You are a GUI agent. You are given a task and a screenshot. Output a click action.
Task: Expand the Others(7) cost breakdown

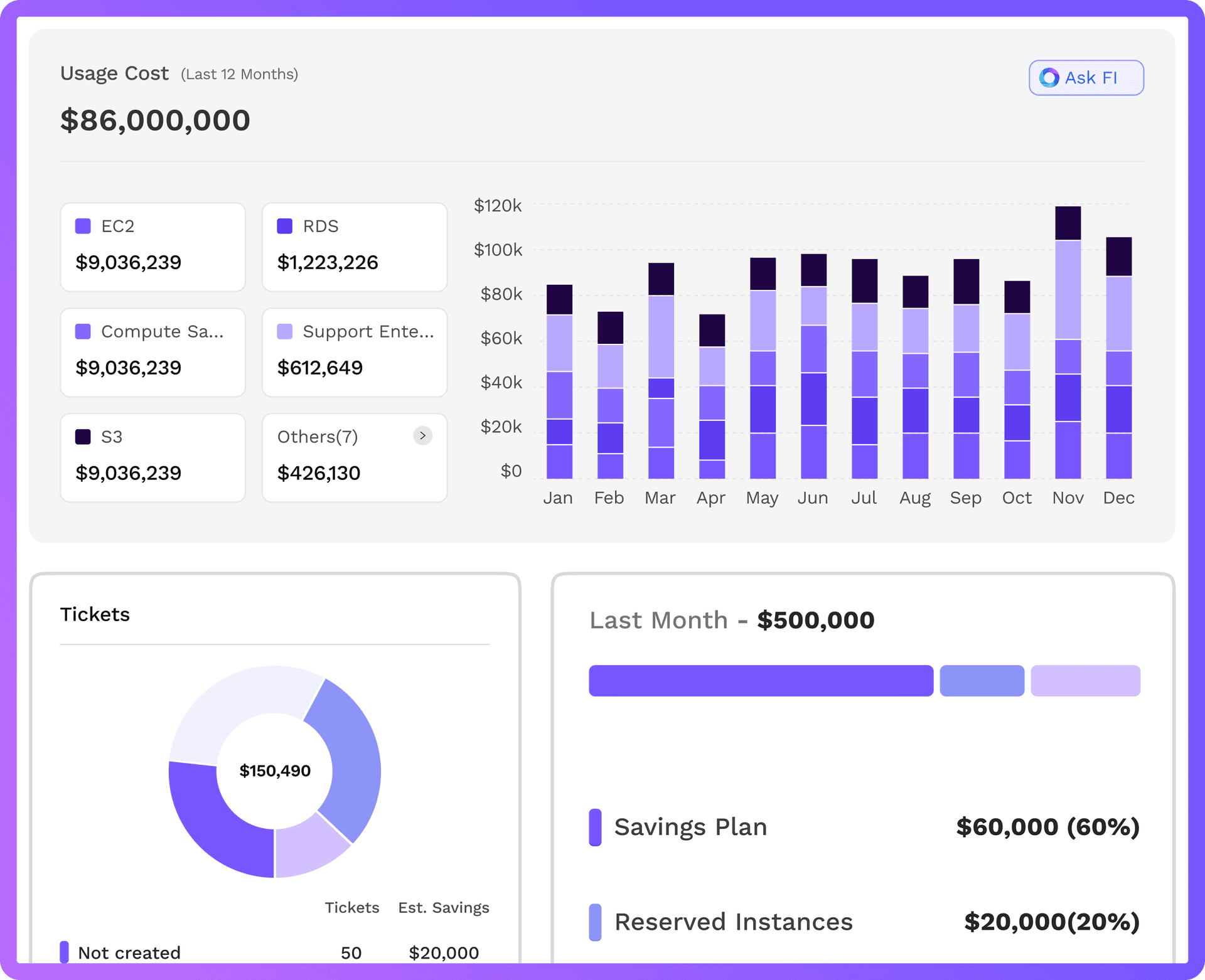coord(354,458)
